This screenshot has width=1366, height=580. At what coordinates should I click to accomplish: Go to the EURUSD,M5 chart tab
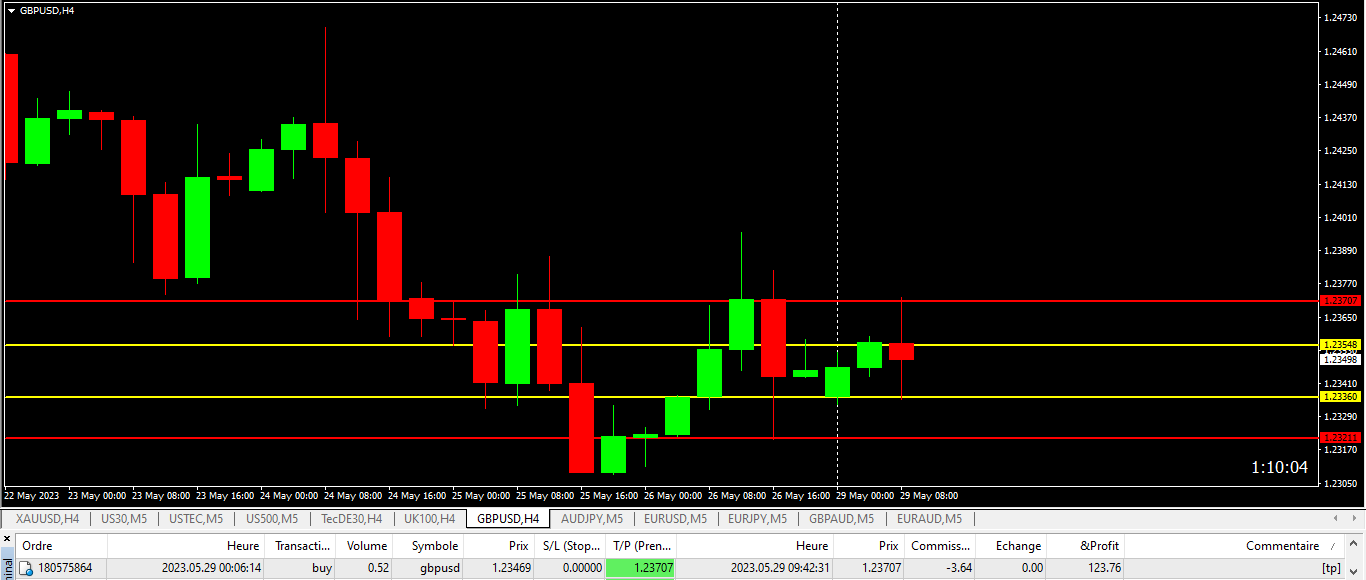(675, 518)
